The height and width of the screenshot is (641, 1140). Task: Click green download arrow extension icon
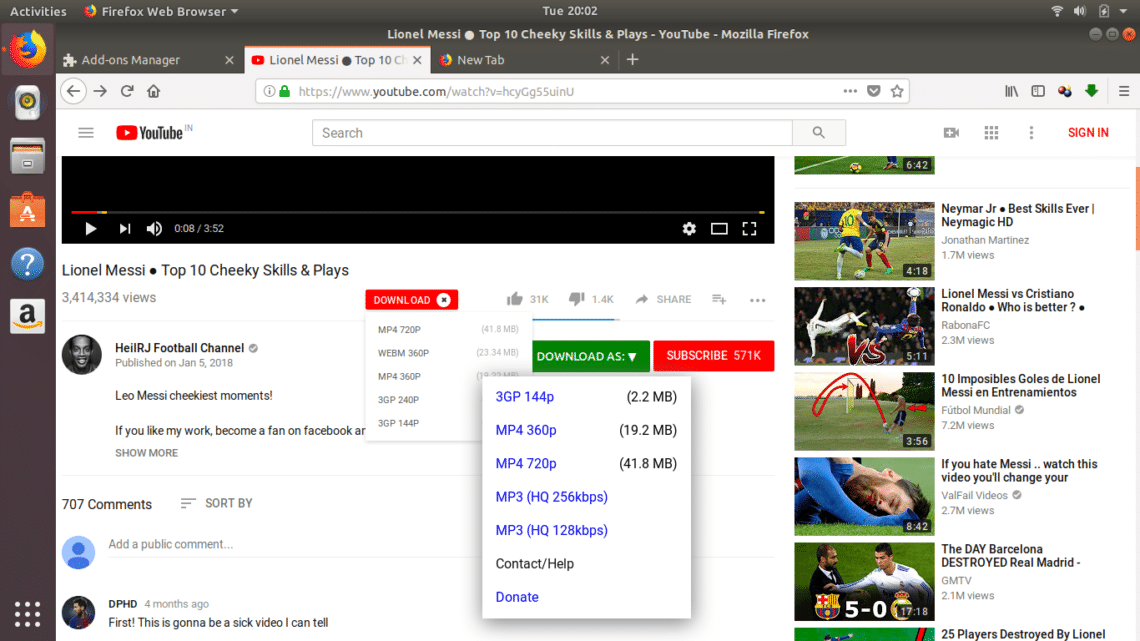coord(1091,91)
